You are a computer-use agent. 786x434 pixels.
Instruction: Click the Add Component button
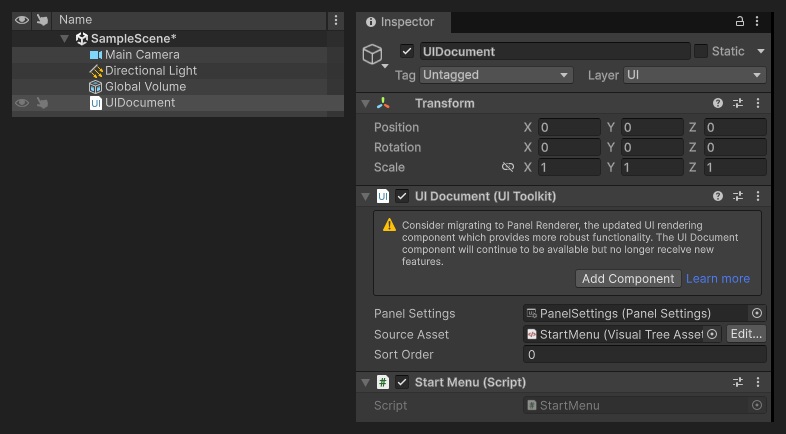pyautogui.click(x=628, y=279)
